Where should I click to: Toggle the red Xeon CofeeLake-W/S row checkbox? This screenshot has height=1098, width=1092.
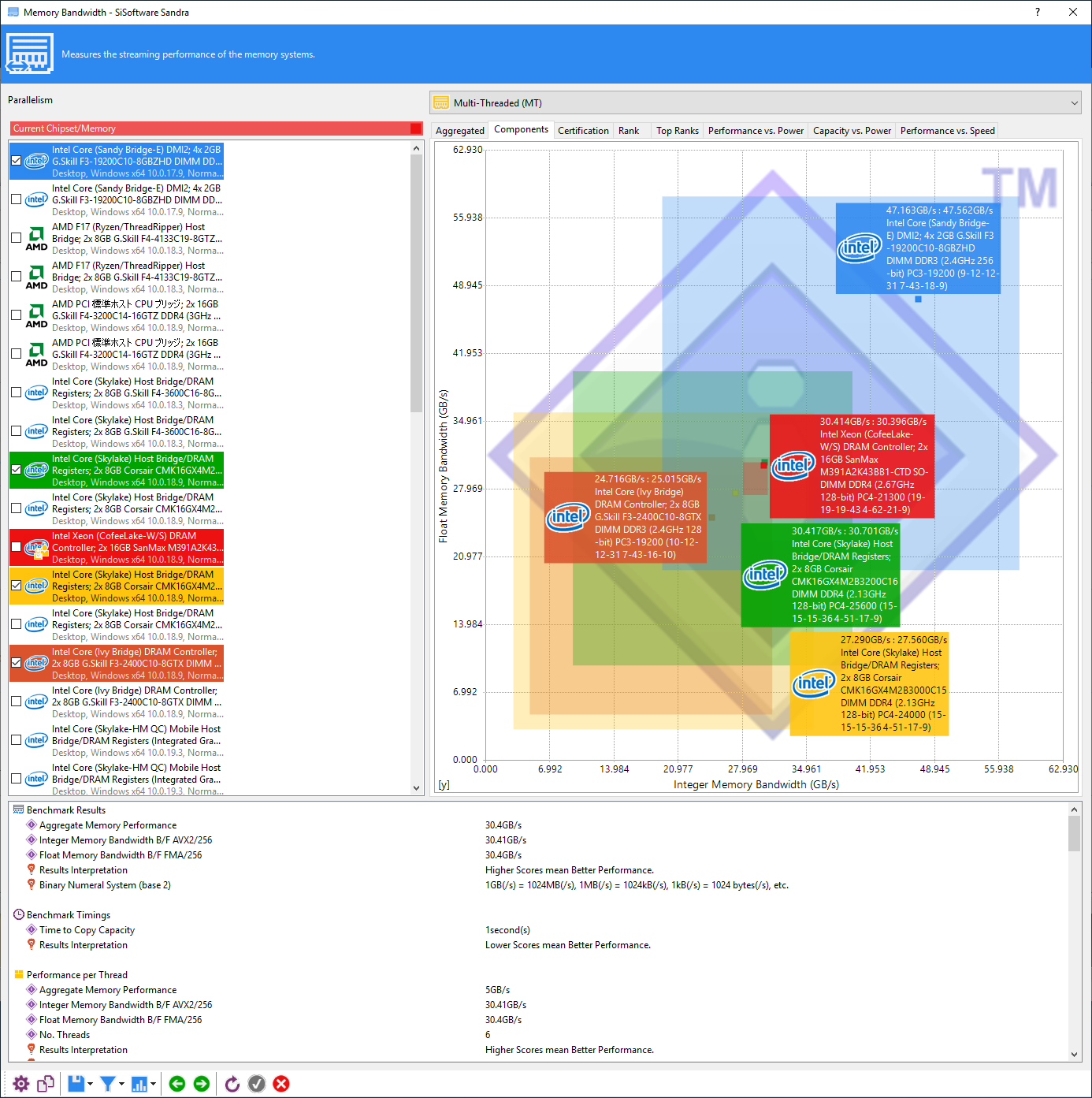[x=16, y=547]
